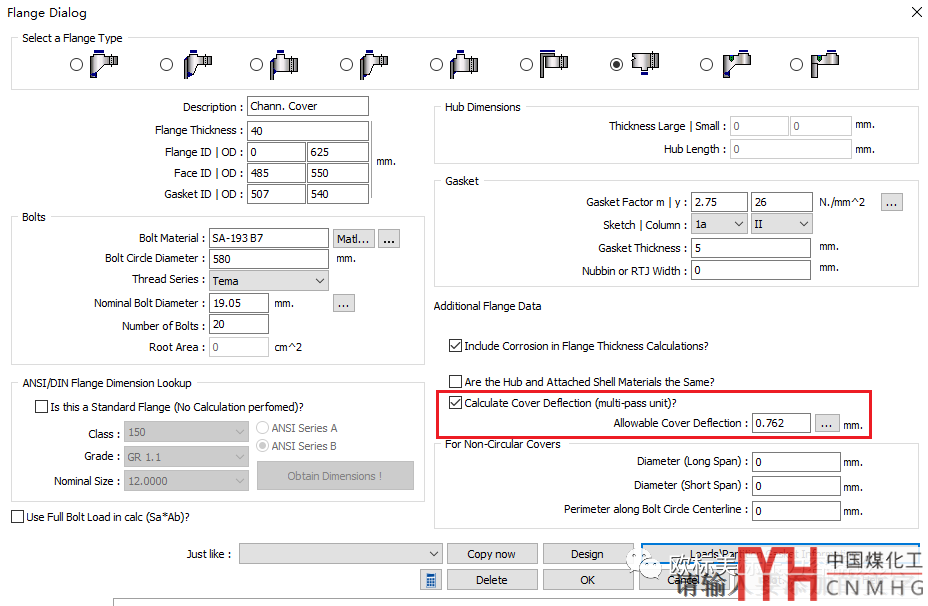The height and width of the screenshot is (606, 928).
Task: Click the calculator icon beside the Delete button
Action: click(431, 580)
